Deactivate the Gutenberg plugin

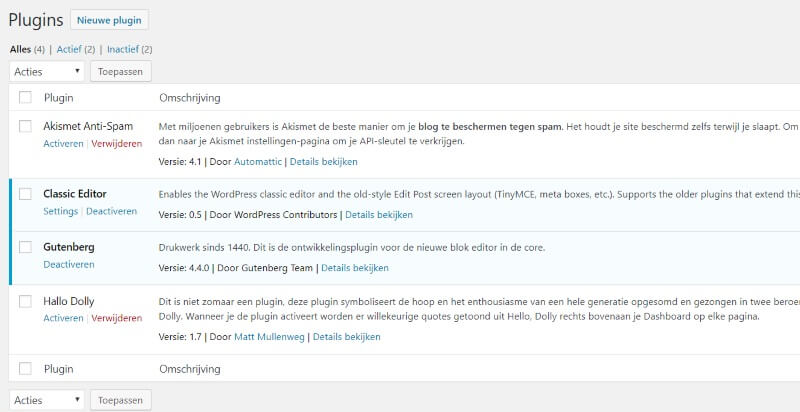click(69, 265)
